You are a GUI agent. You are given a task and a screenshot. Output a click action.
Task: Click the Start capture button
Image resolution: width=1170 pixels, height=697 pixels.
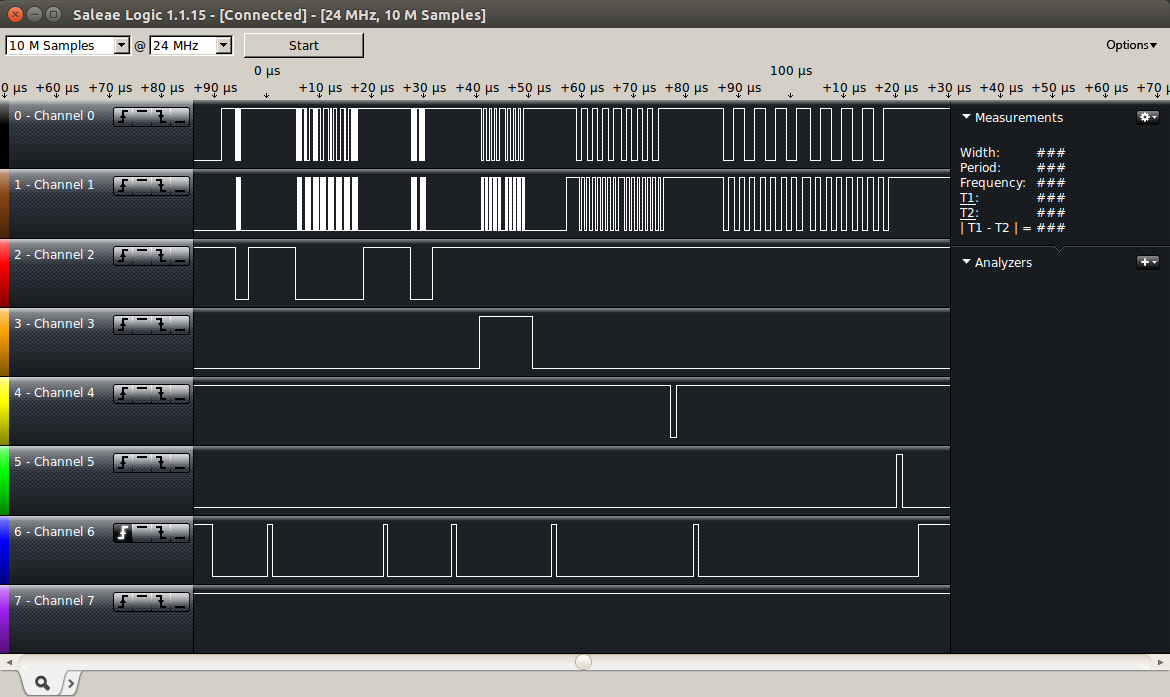point(304,46)
